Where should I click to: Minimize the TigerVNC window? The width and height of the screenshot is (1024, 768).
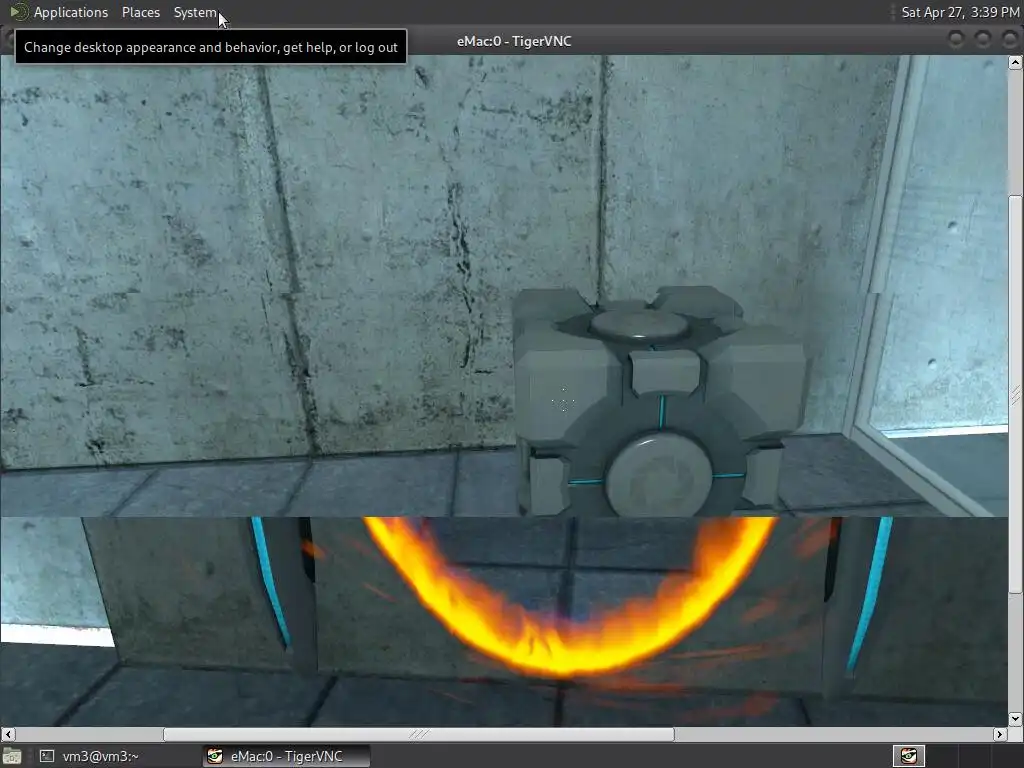[x=955, y=40]
